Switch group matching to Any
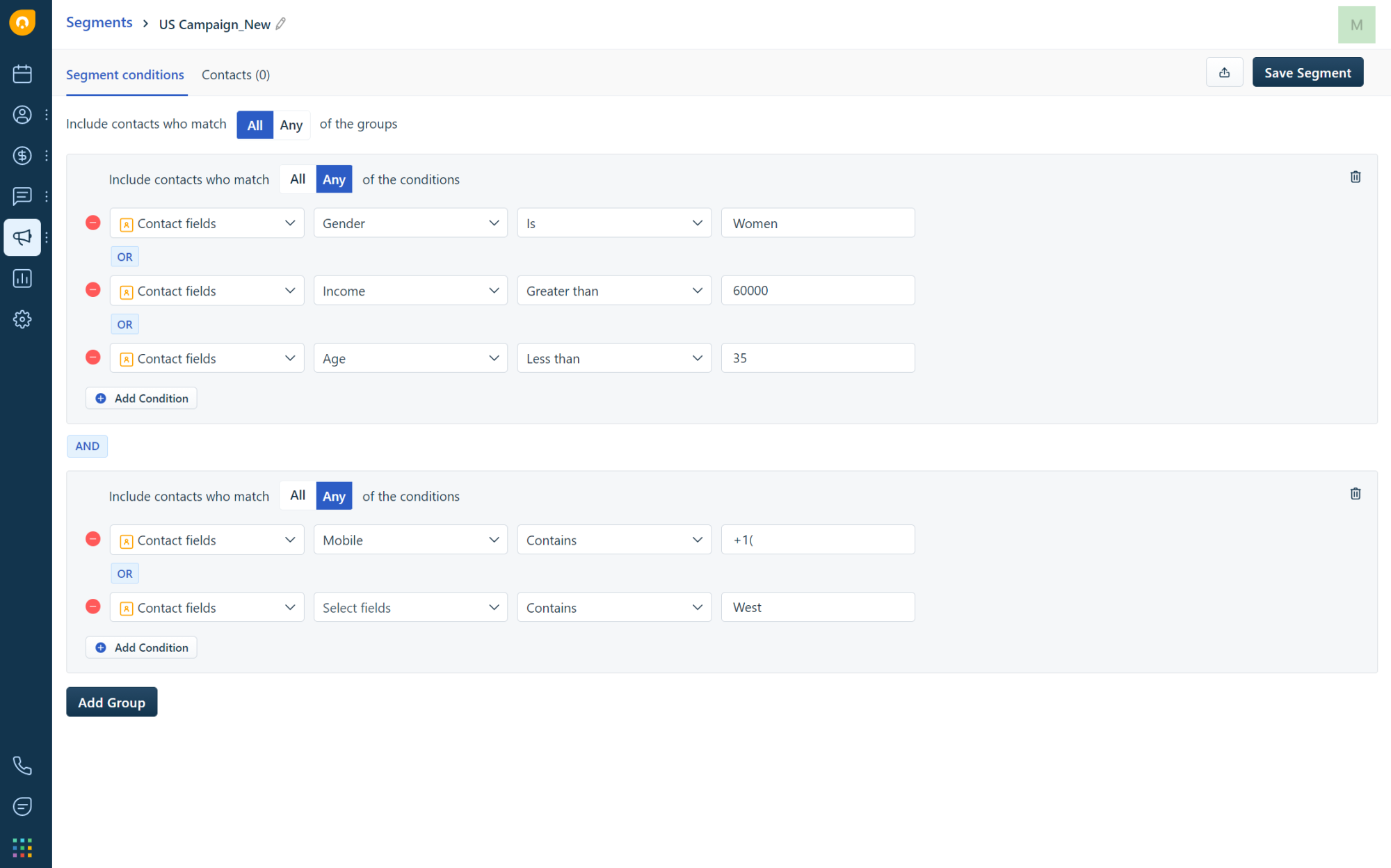The width and height of the screenshot is (1391, 868). click(x=291, y=125)
